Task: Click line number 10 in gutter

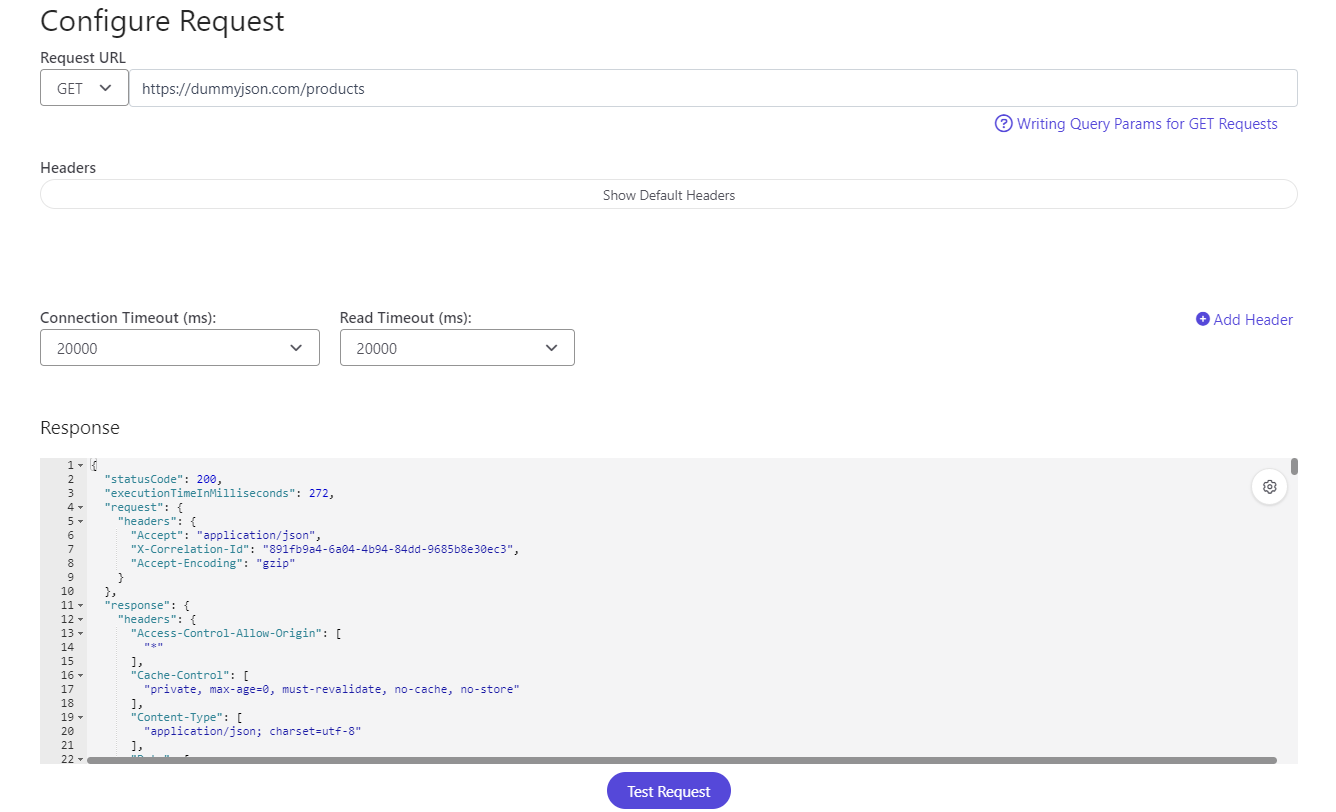Action: (68, 591)
